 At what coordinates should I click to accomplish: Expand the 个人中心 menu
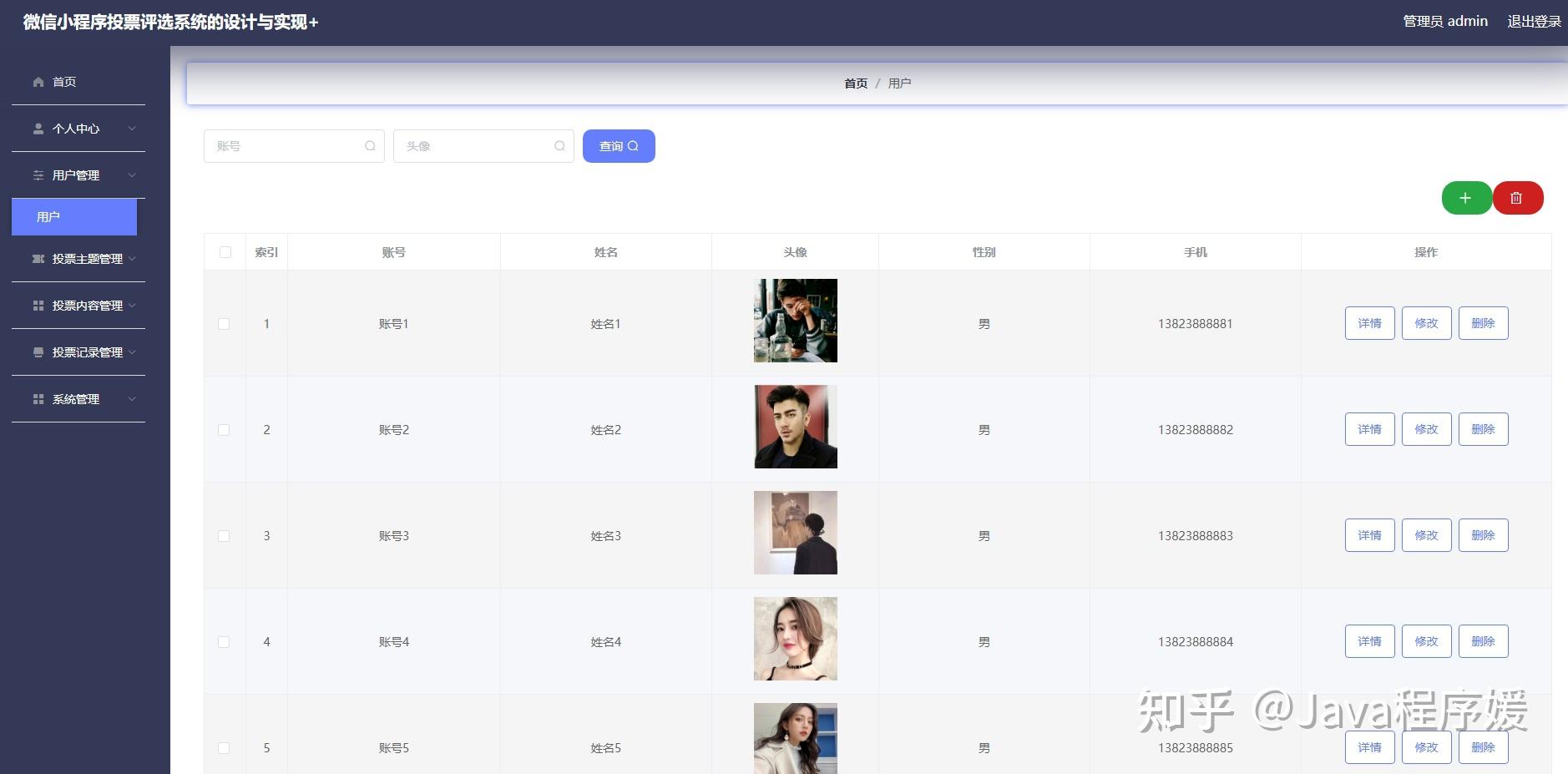click(75, 128)
